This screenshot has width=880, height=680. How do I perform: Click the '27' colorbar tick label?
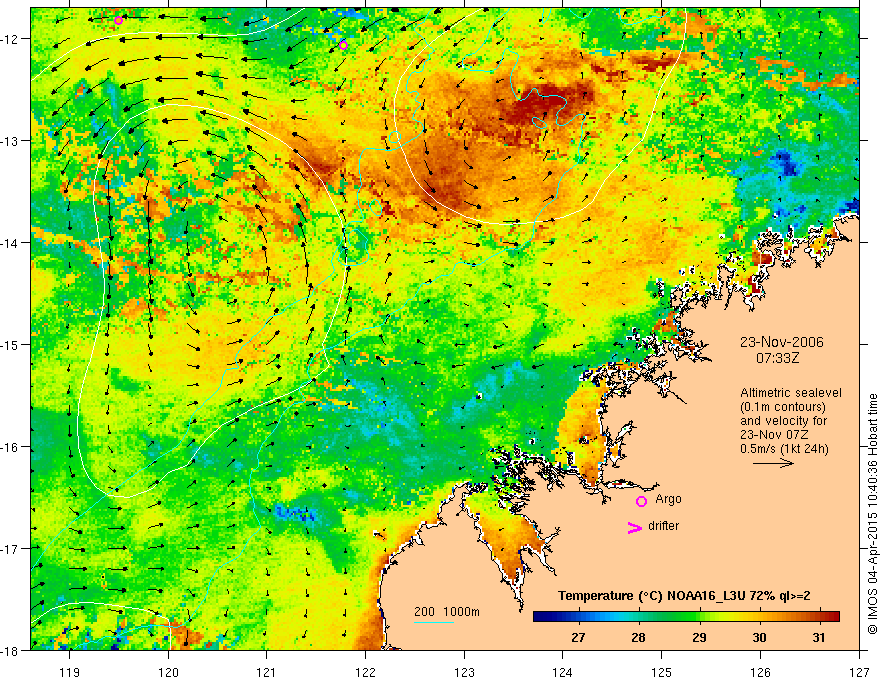(578, 637)
